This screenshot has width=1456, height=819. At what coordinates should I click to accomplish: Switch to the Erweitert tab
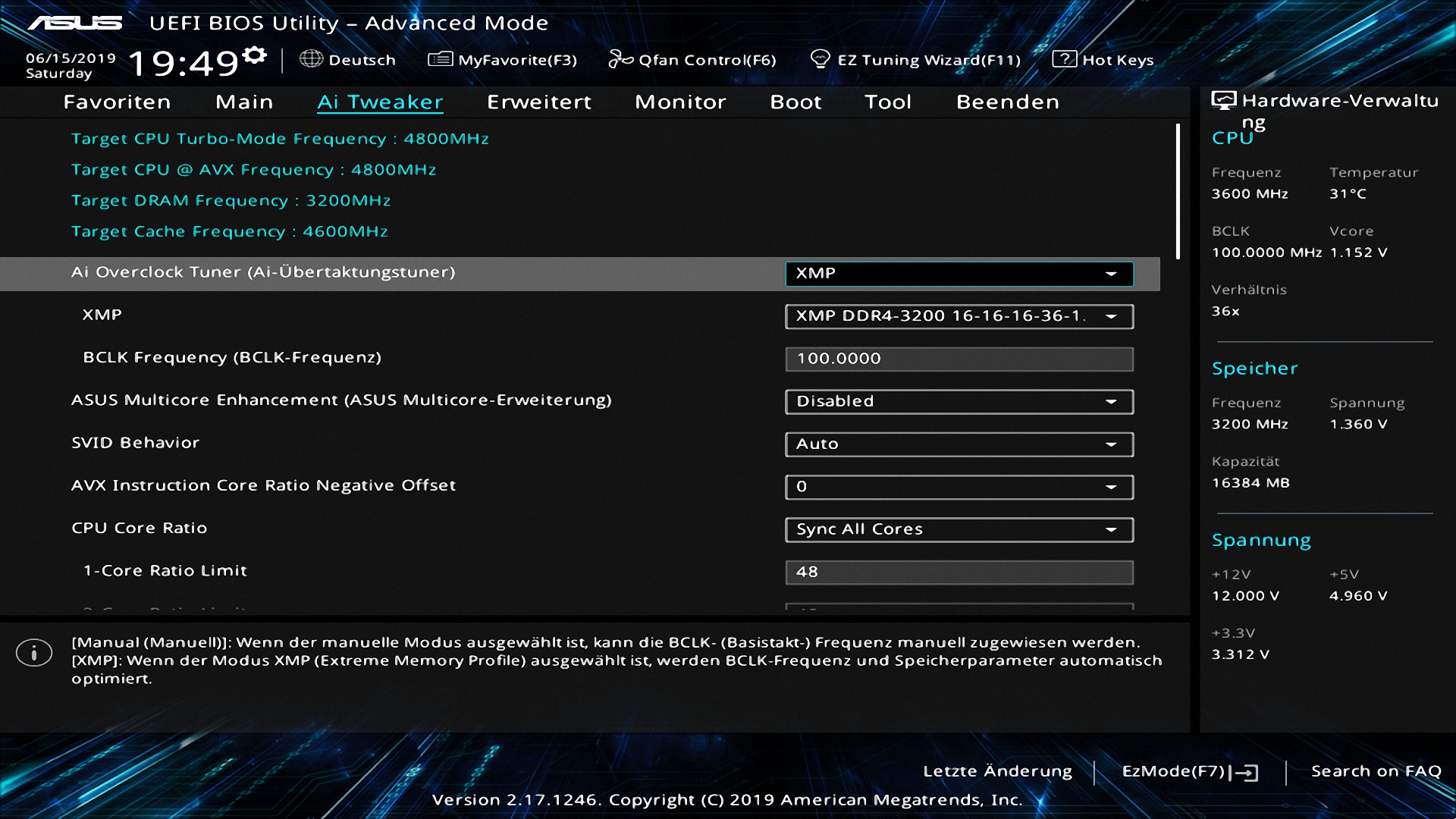[x=538, y=102]
